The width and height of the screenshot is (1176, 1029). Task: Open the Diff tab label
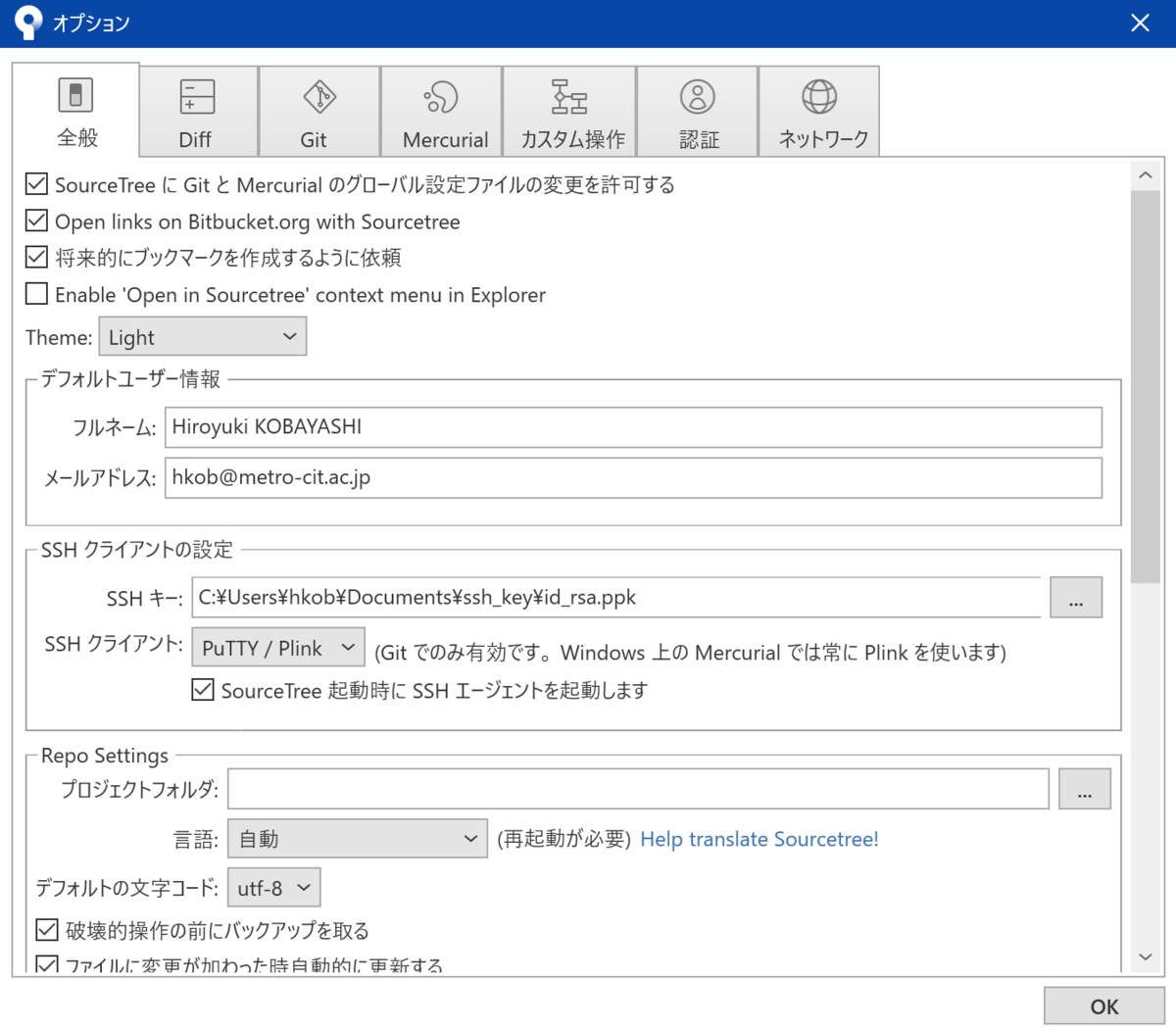195,140
